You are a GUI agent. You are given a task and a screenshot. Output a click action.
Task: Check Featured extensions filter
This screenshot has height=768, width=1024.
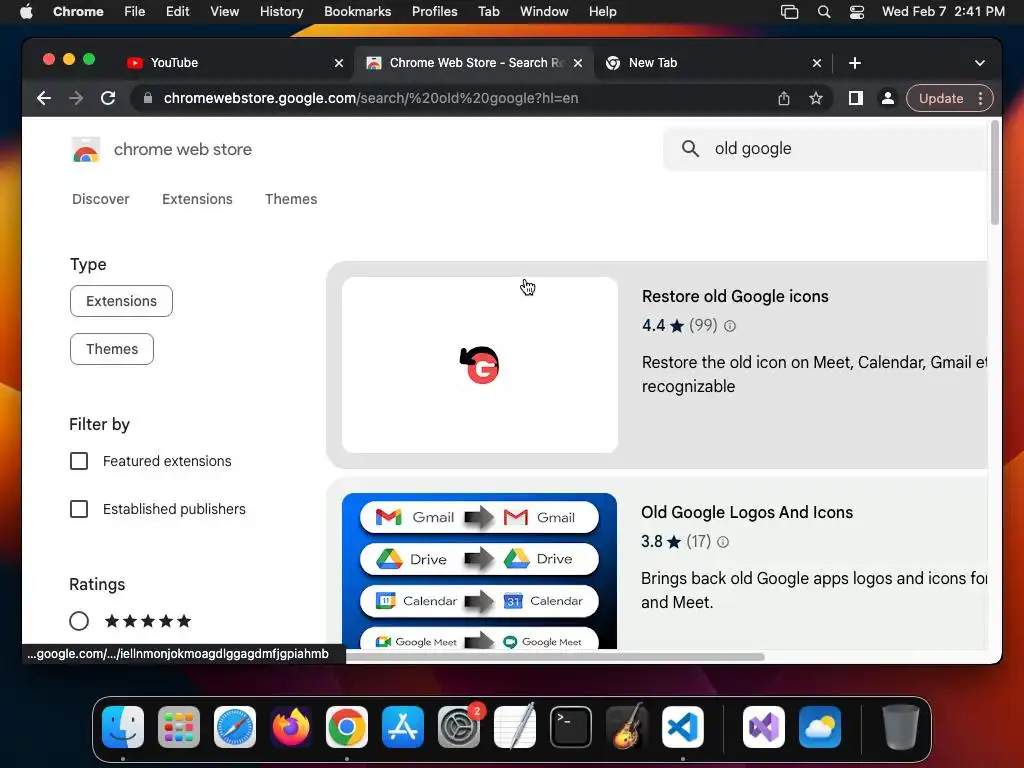click(79, 461)
